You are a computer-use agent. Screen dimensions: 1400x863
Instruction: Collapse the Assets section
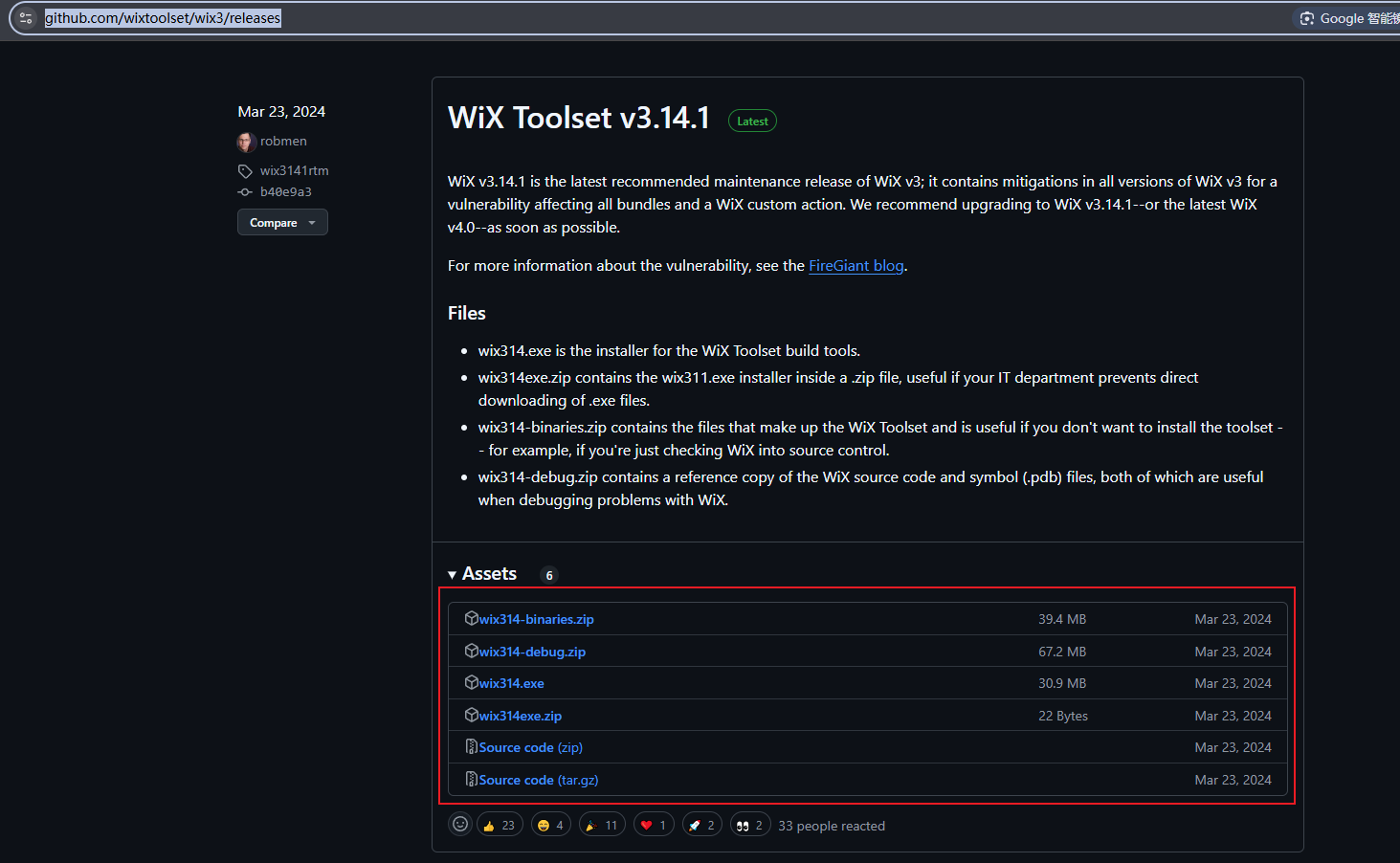pos(482,573)
